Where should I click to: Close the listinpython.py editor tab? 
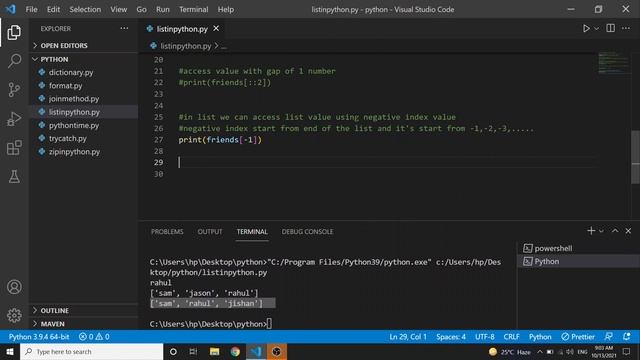(x=216, y=29)
